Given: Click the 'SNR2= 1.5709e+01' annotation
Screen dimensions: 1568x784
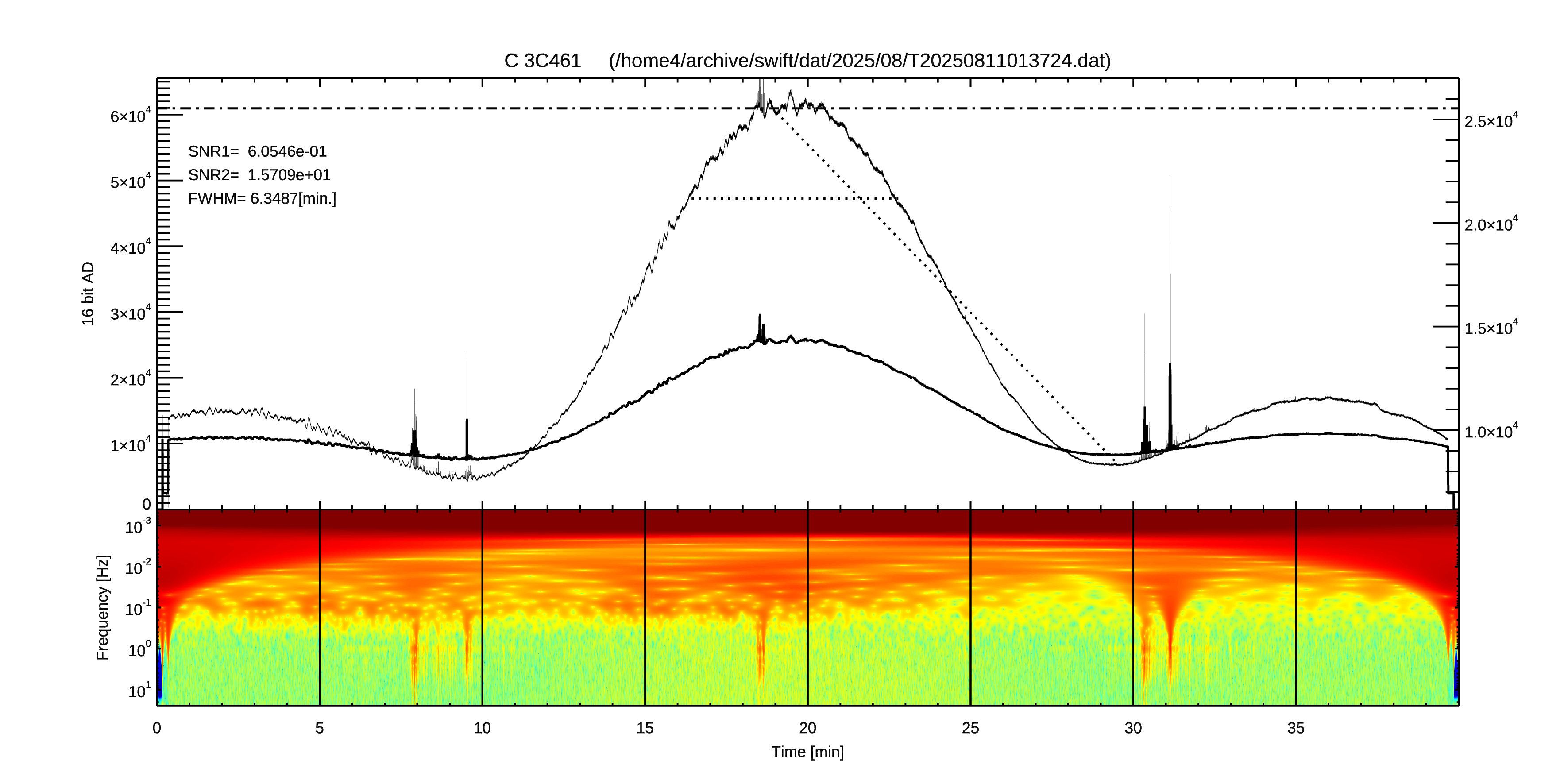Looking at the screenshot, I should [259, 175].
